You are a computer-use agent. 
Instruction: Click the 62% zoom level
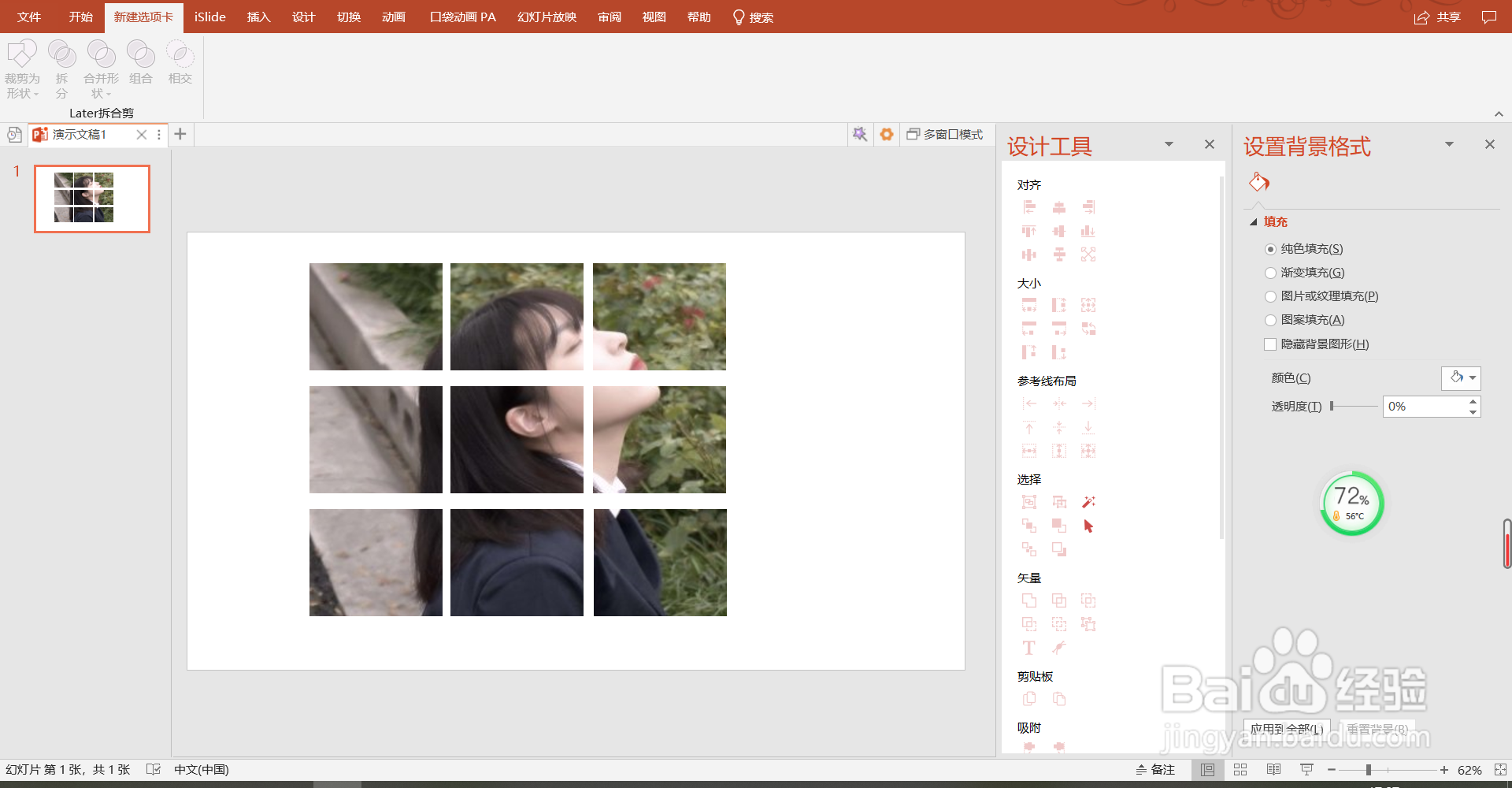click(x=1469, y=770)
